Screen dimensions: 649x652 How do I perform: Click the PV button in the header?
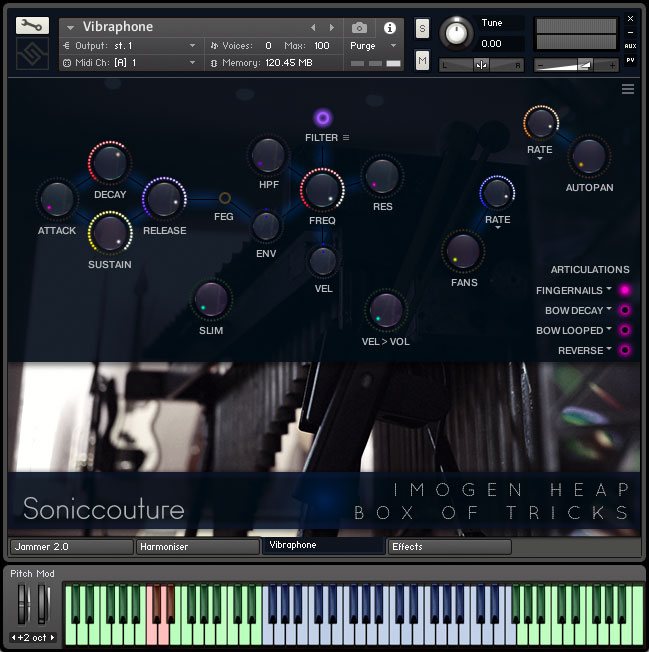coord(630,60)
